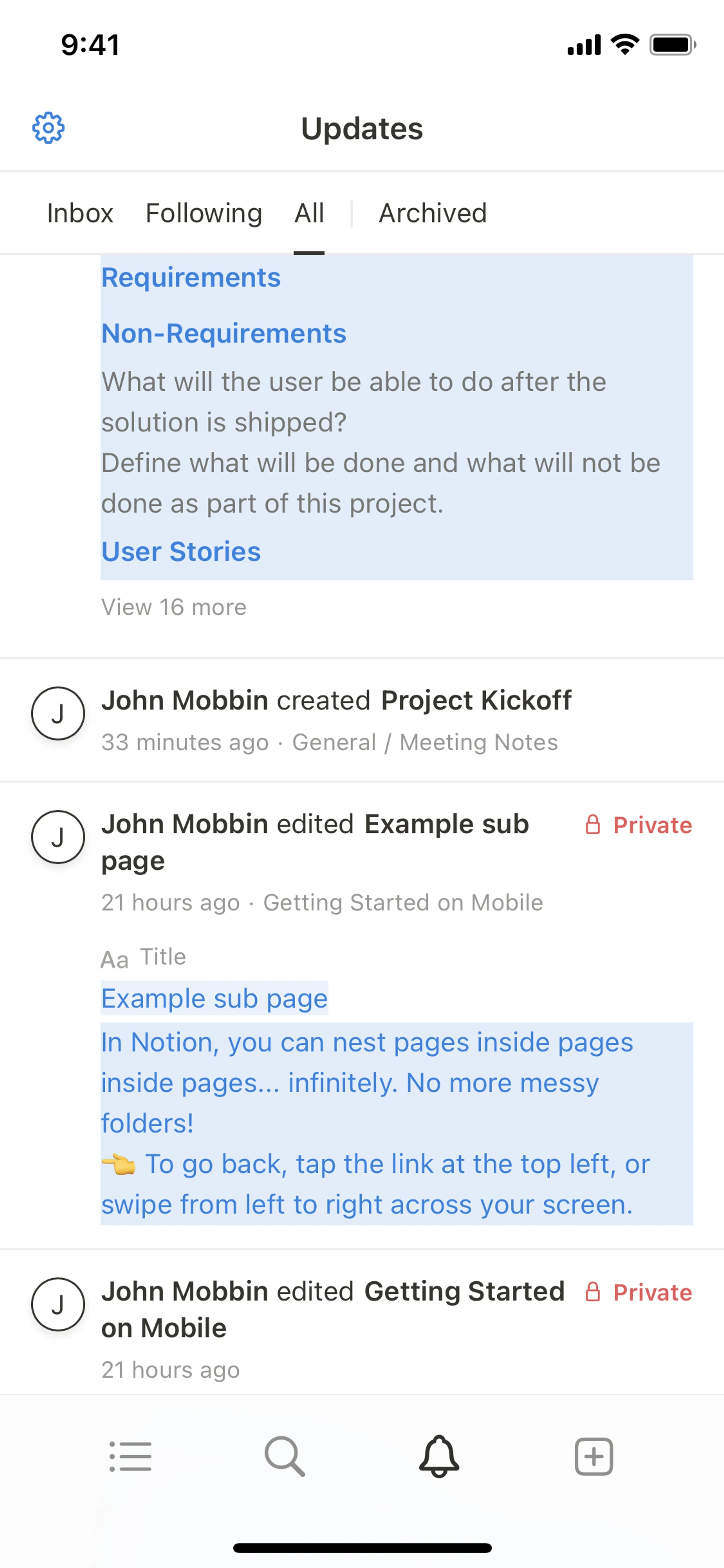The image size is (724, 1568).
Task: Tap the highlighted Example sub page title
Action: (x=214, y=998)
